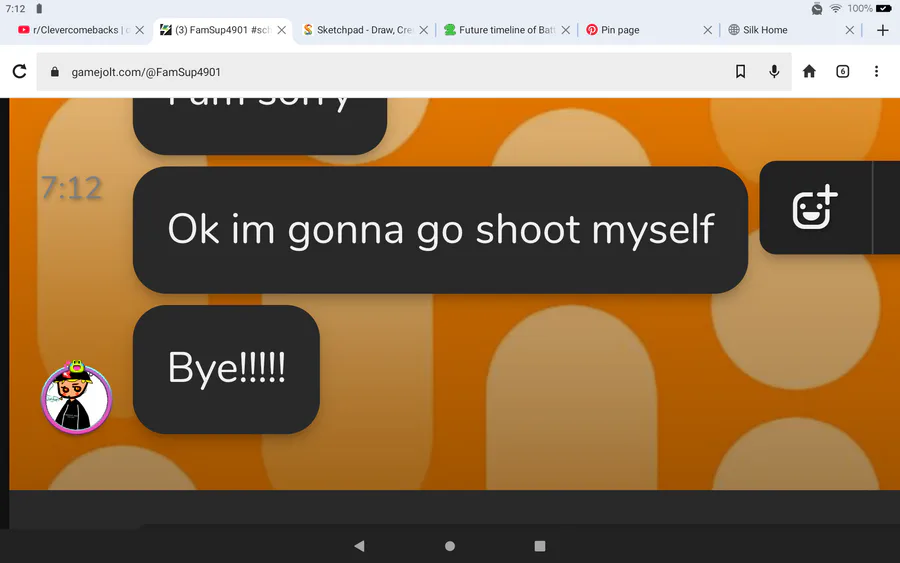Tap the 7:12 message timestamp
The image size is (900, 563).
71,188
